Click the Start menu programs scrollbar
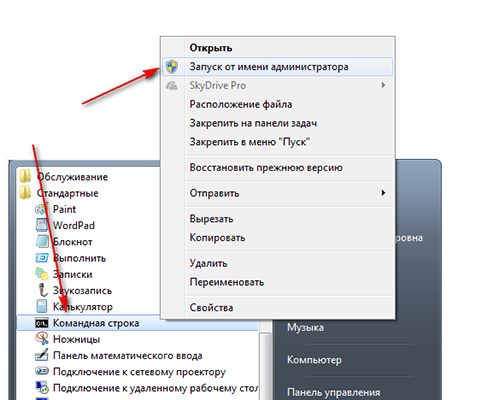This screenshot has width=487, height=400. [265, 365]
